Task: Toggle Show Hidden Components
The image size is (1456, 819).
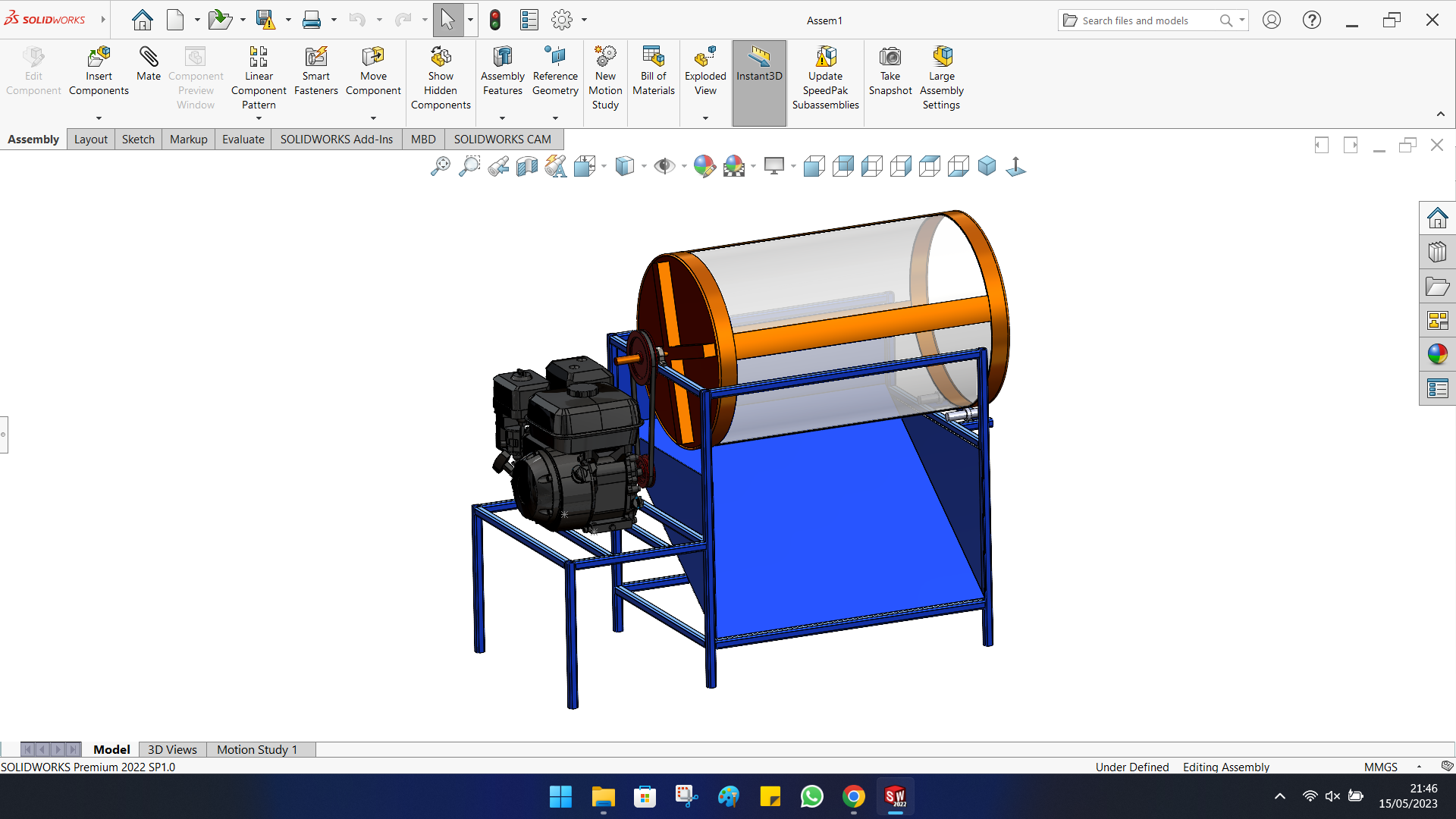Action: pos(441,58)
